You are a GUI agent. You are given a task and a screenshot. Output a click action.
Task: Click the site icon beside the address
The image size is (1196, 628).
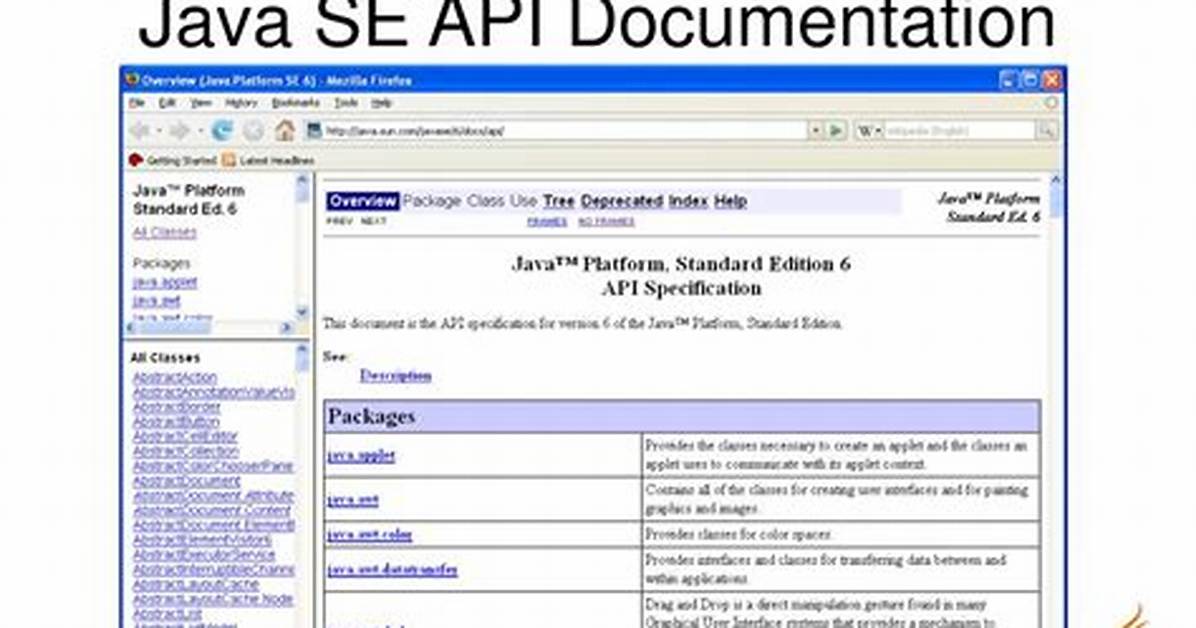313,130
